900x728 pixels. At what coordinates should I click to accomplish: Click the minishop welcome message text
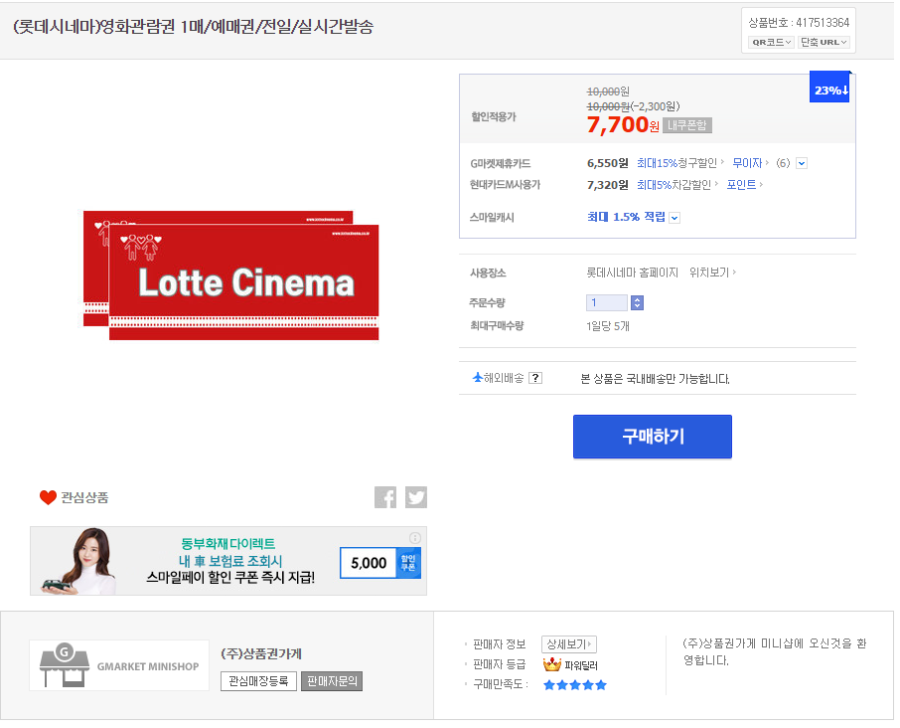(774, 652)
